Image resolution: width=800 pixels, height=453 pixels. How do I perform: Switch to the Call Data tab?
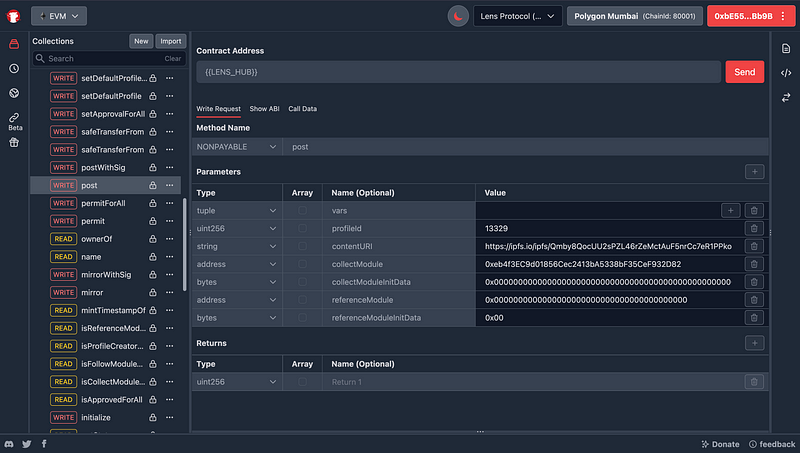302,108
